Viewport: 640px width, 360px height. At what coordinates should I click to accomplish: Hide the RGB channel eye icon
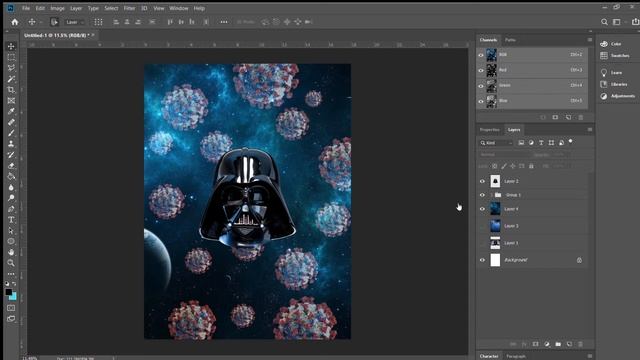pos(481,55)
